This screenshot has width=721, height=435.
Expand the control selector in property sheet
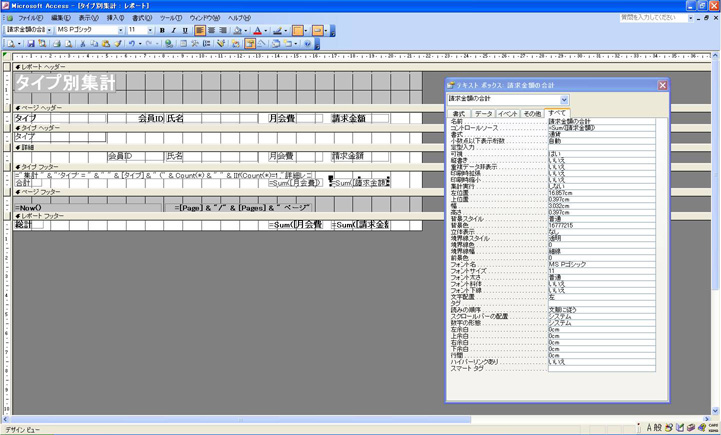click(564, 100)
